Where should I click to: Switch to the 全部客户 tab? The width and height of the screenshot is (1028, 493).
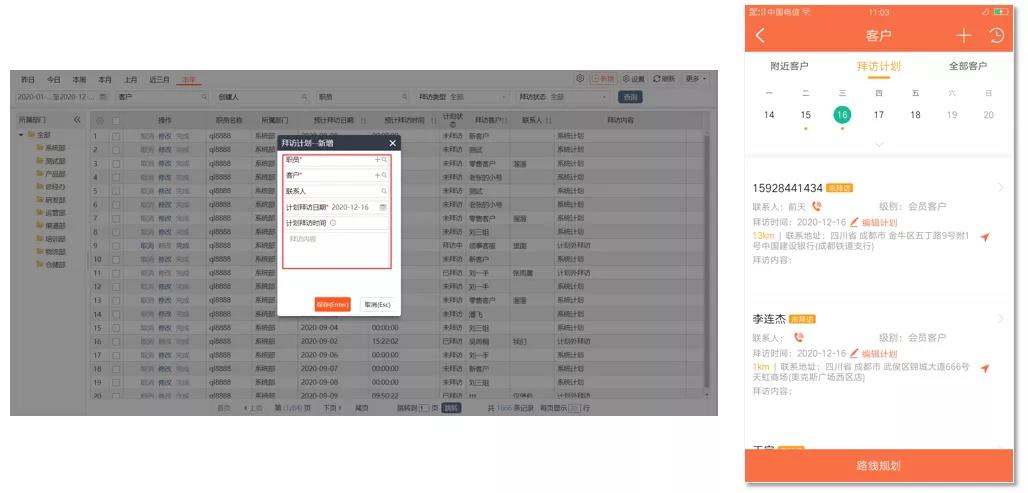[x=968, y=66]
